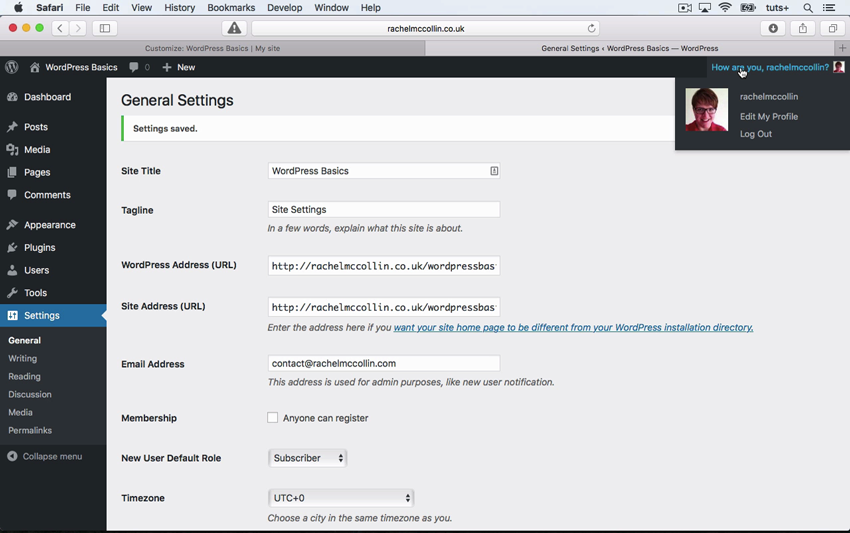Click small avatar in admin bar
This screenshot has width=850, height=533.
(x=839, y=67)
